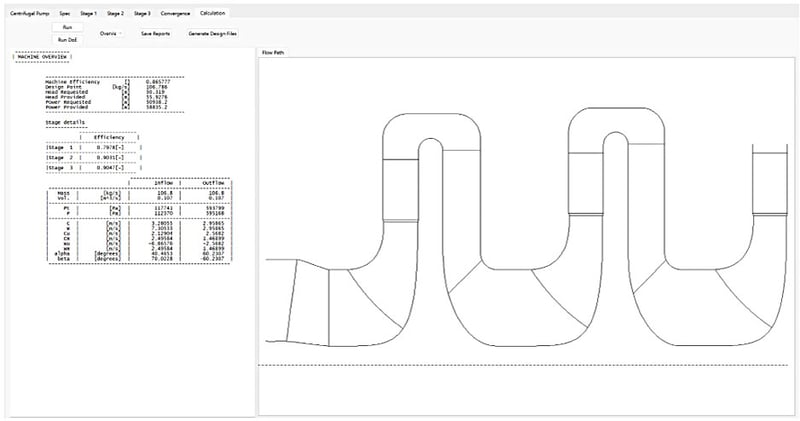Viewport: 800px width, 421px height.
Task: Click the Outflow column header
Action: [212, 183]
